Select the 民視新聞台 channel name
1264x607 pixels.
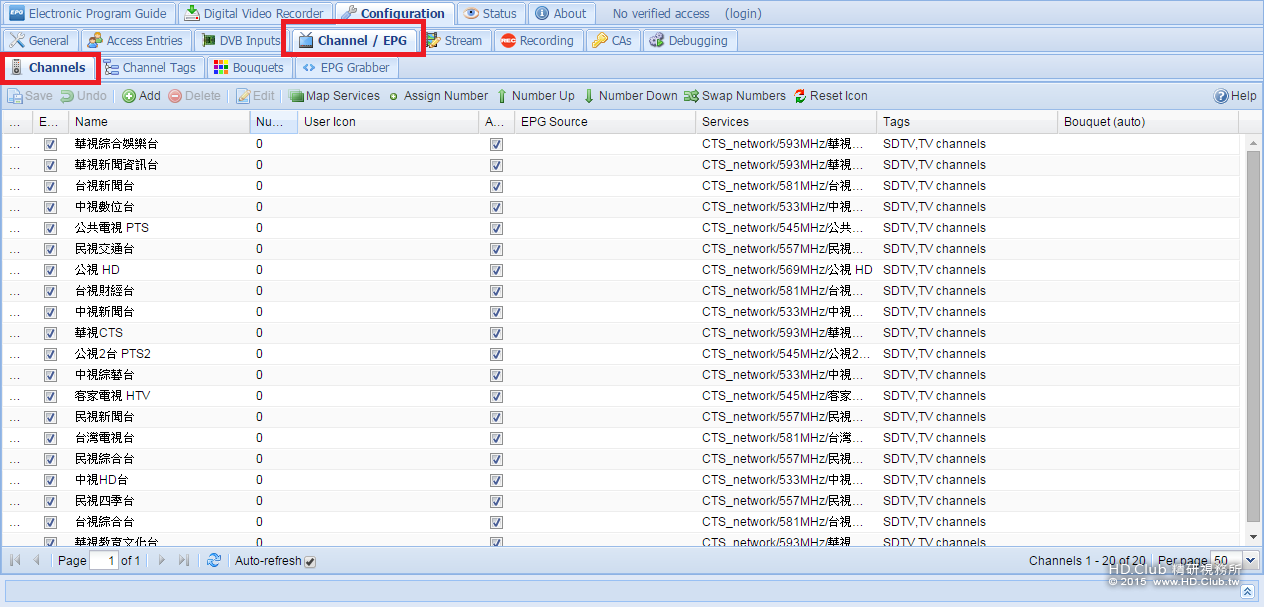(x=104, y=417)
